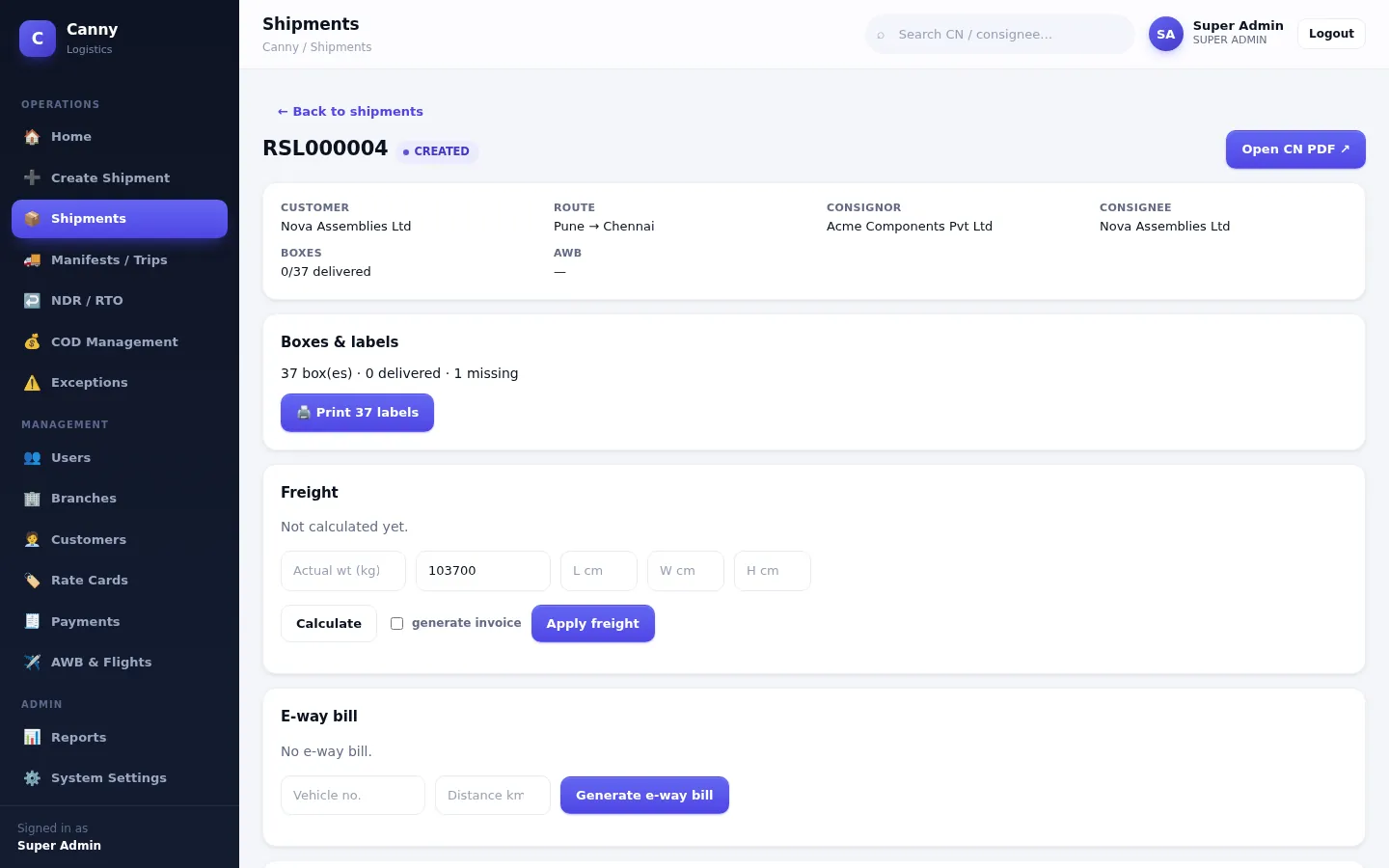Open CN PDF in new tab
1389x868 pixels.
1295,149
